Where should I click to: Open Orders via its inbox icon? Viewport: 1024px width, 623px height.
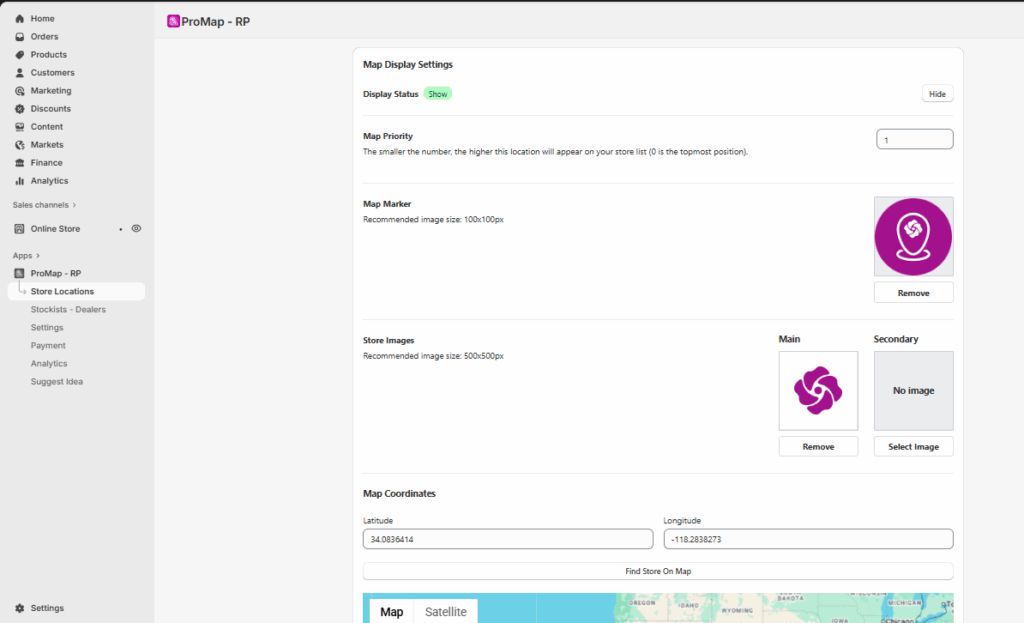point(19,37)
